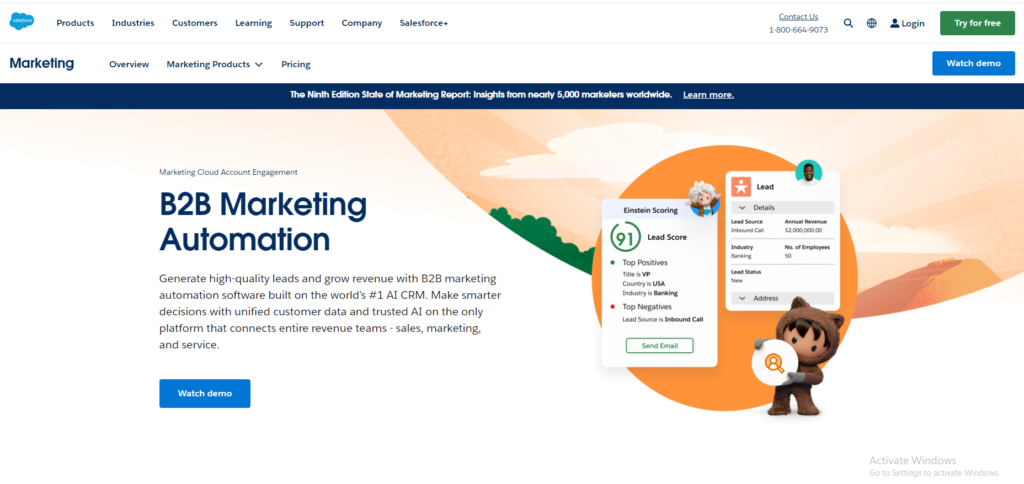Click the Salesforce cloud logo
The width and height of the screenshot is (1024, 484).
[x=22, y=22]
